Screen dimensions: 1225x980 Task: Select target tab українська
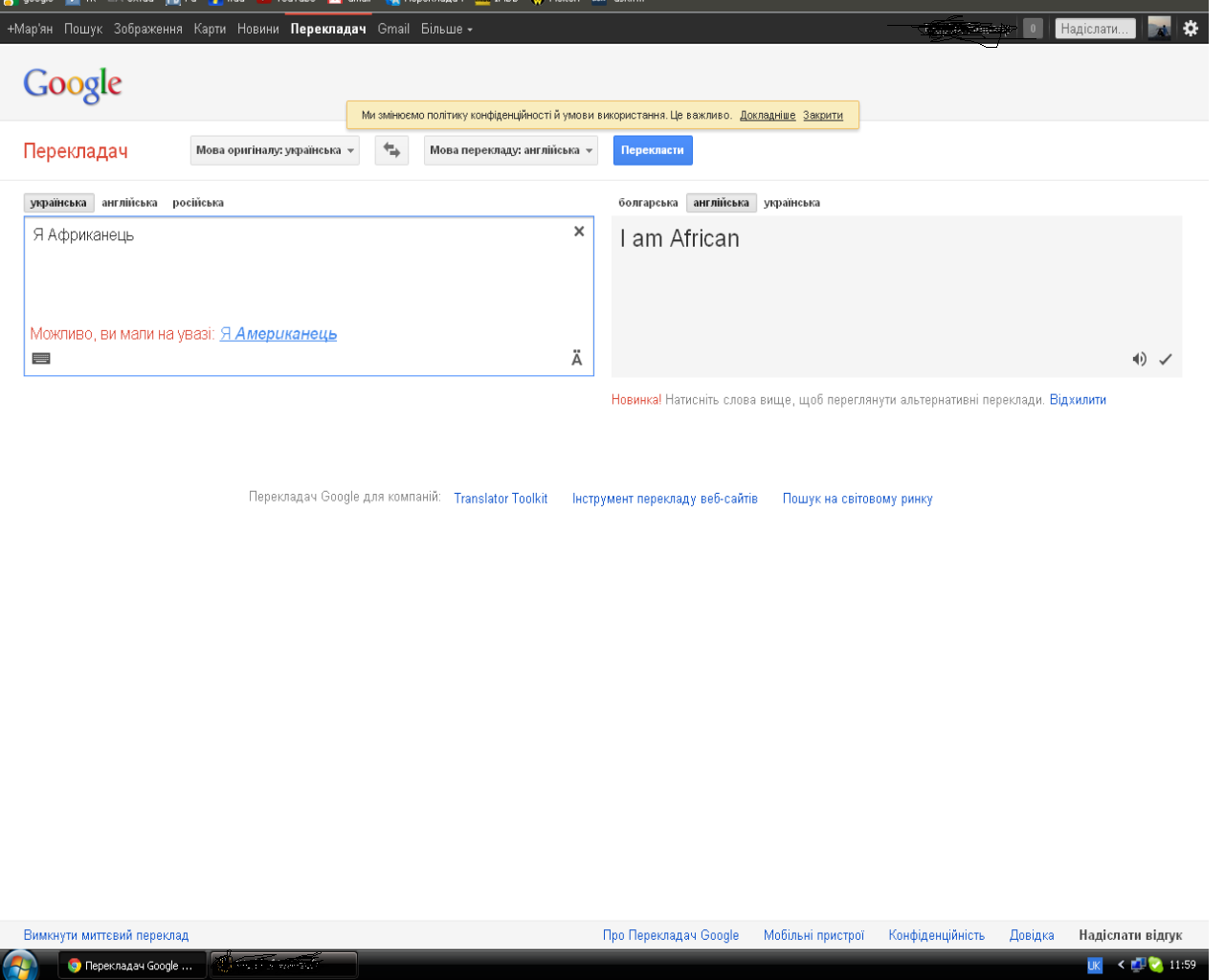click(791, 203)
